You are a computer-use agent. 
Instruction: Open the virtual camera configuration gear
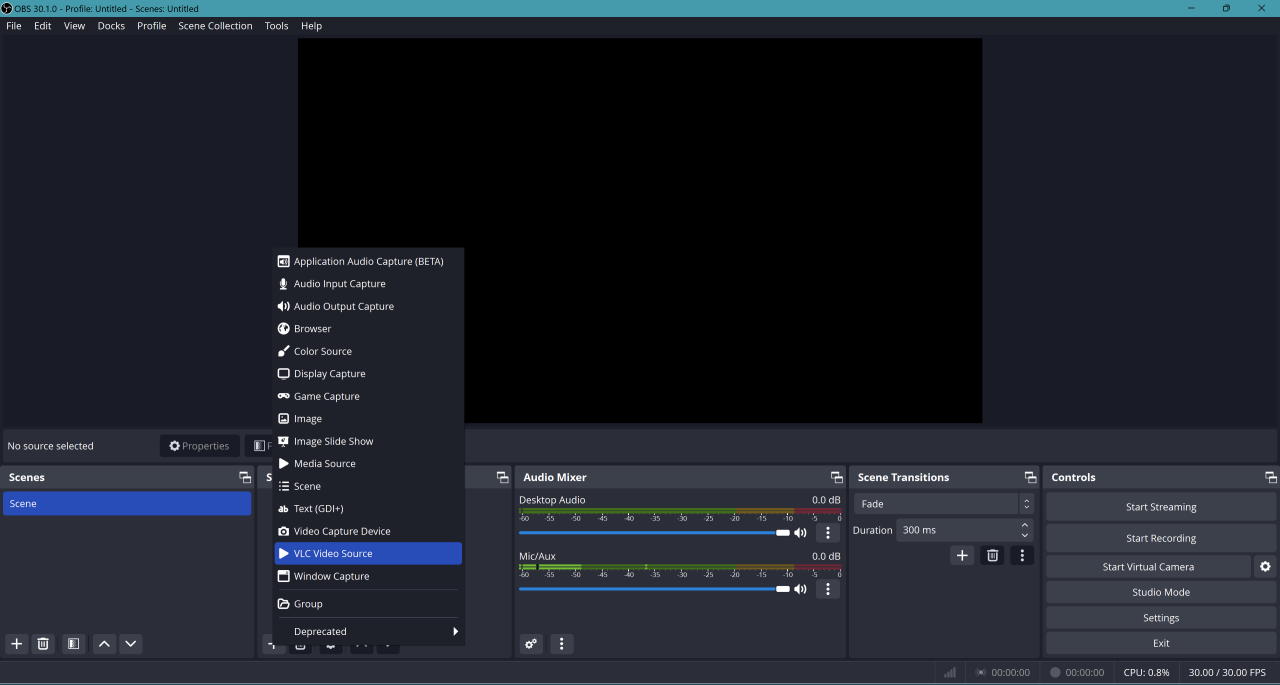1265,566
